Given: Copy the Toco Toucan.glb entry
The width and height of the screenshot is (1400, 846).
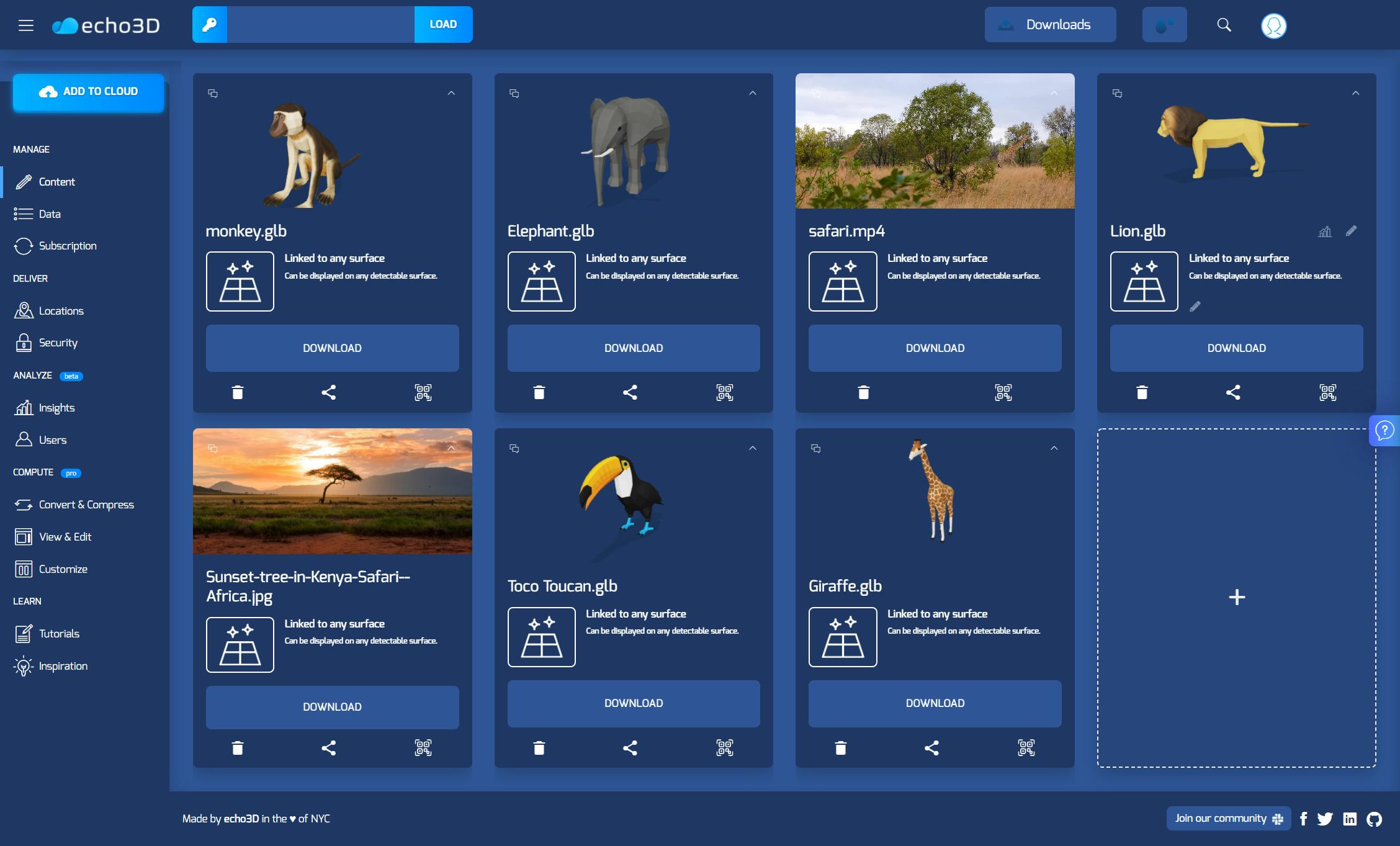Looking at the screenshot, I should 514,448.
